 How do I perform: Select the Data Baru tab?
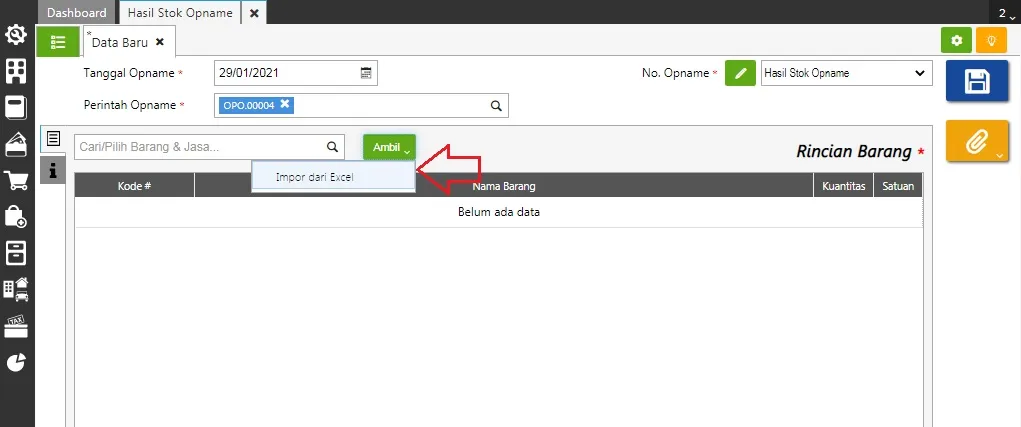pos(121,42)
